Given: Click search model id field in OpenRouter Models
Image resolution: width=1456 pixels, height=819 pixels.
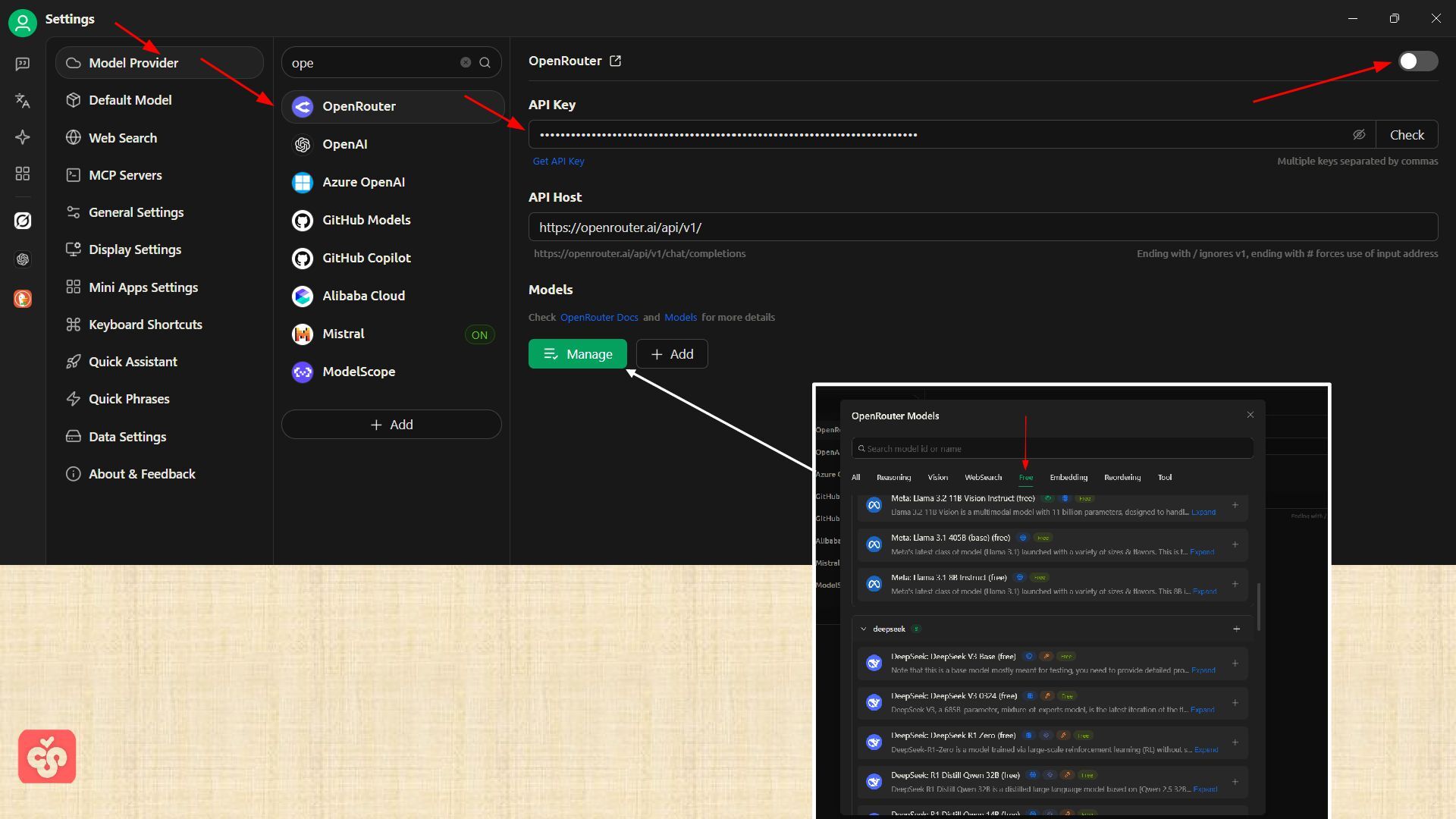Looking at the screenshot, I should 1053,448.
